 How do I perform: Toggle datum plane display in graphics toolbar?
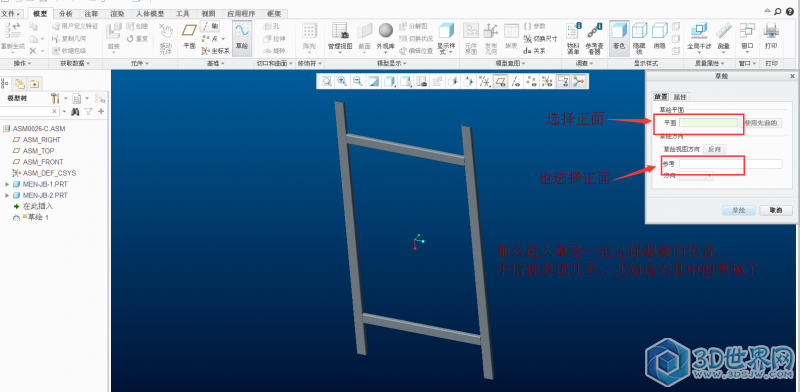point(500,81)
